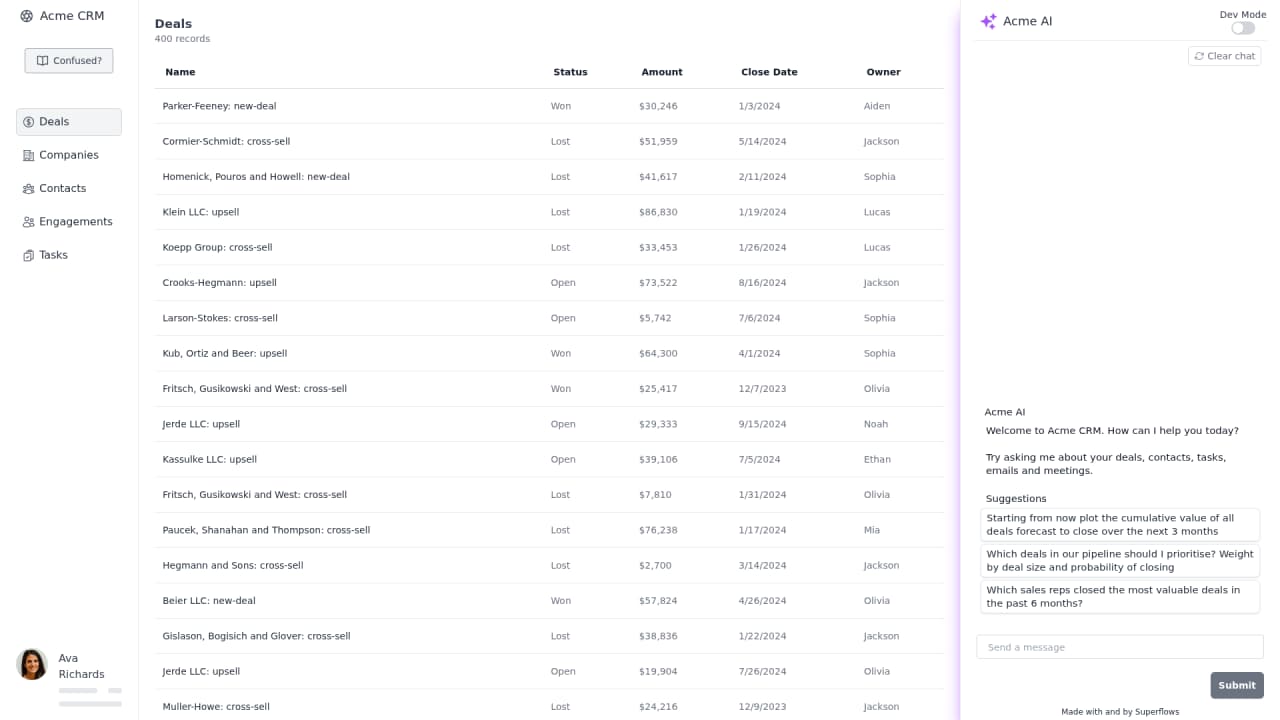Click the refresh icon in Clear chat
This screenshot has width=1280, height=720.
(1199, 56)
